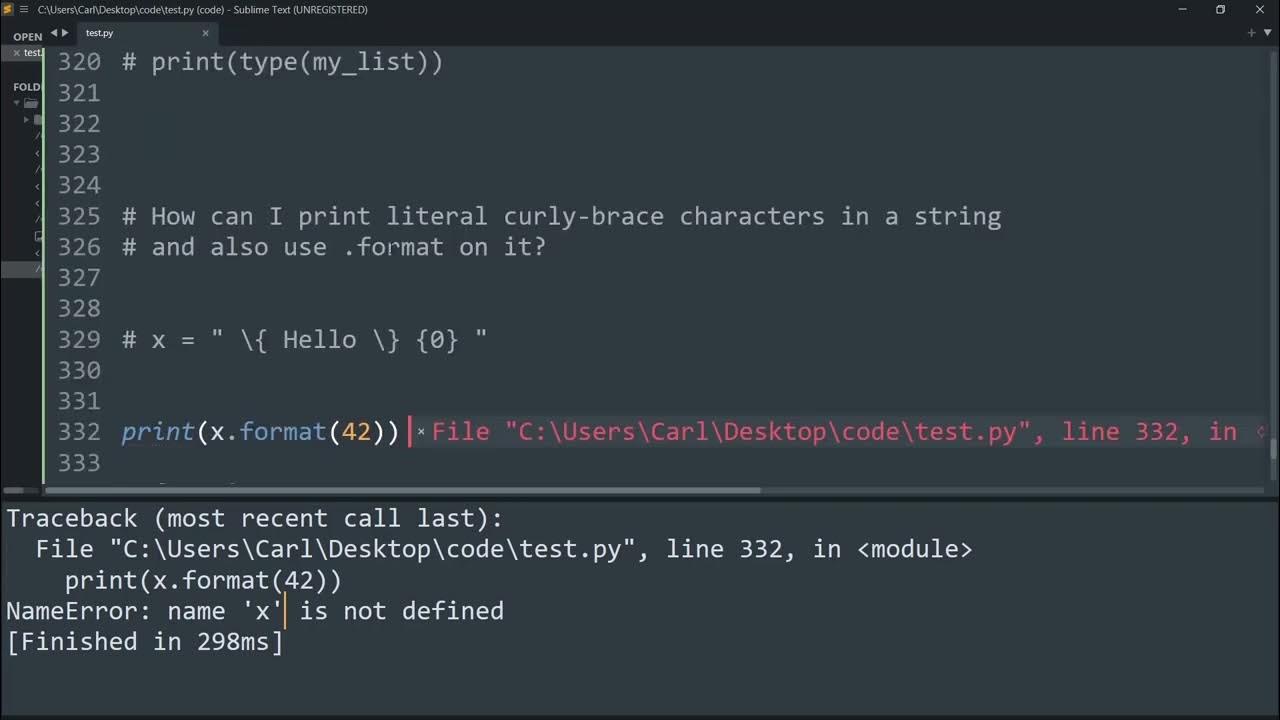Click line number 329 in gutter
The image size is (1280, 720).
pos(78,340)
